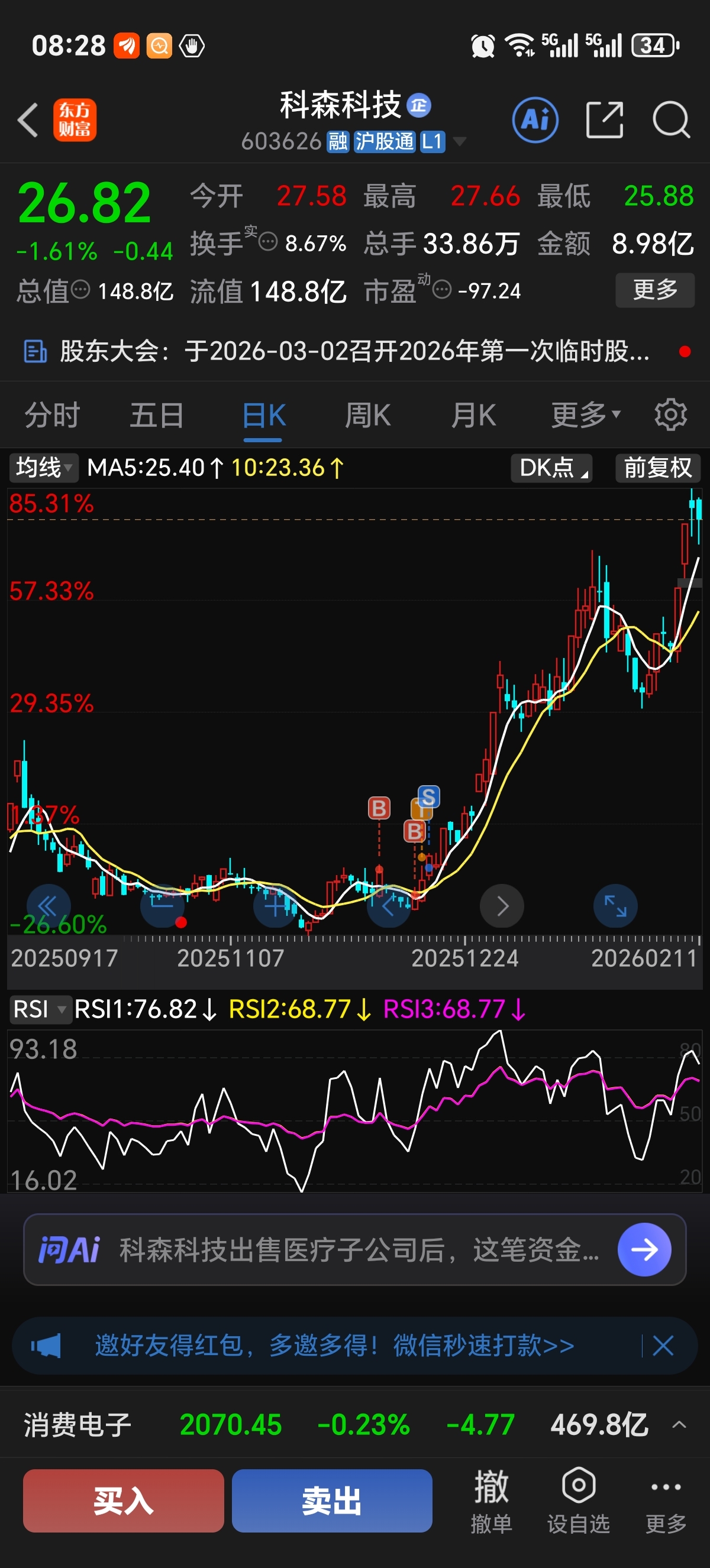Move chart cursor right arrow button
The height and width of the screenshot is (1568, 710).
(502, 906)
